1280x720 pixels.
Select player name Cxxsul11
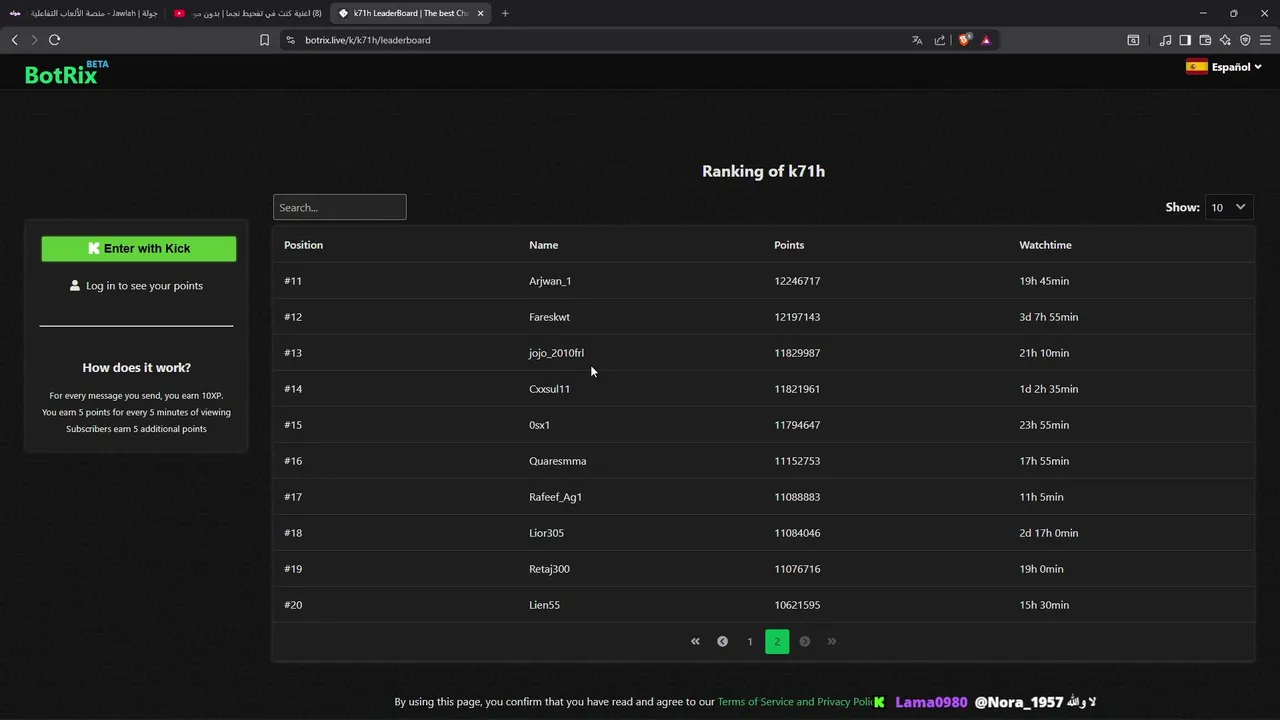pyautogui.click(x=549, y=389)
